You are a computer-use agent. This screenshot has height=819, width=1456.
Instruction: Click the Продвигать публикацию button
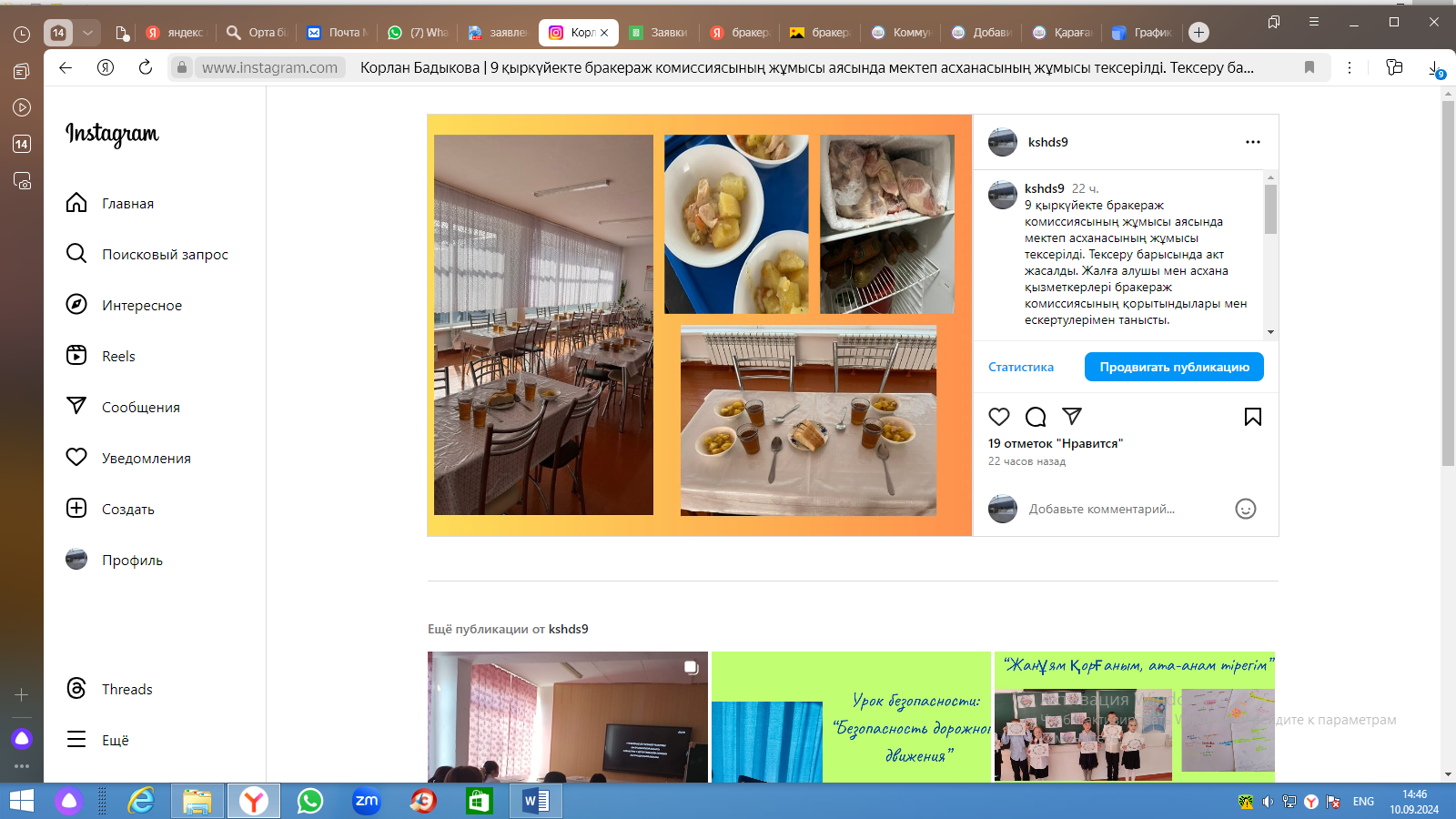[x=1174, y=367]
